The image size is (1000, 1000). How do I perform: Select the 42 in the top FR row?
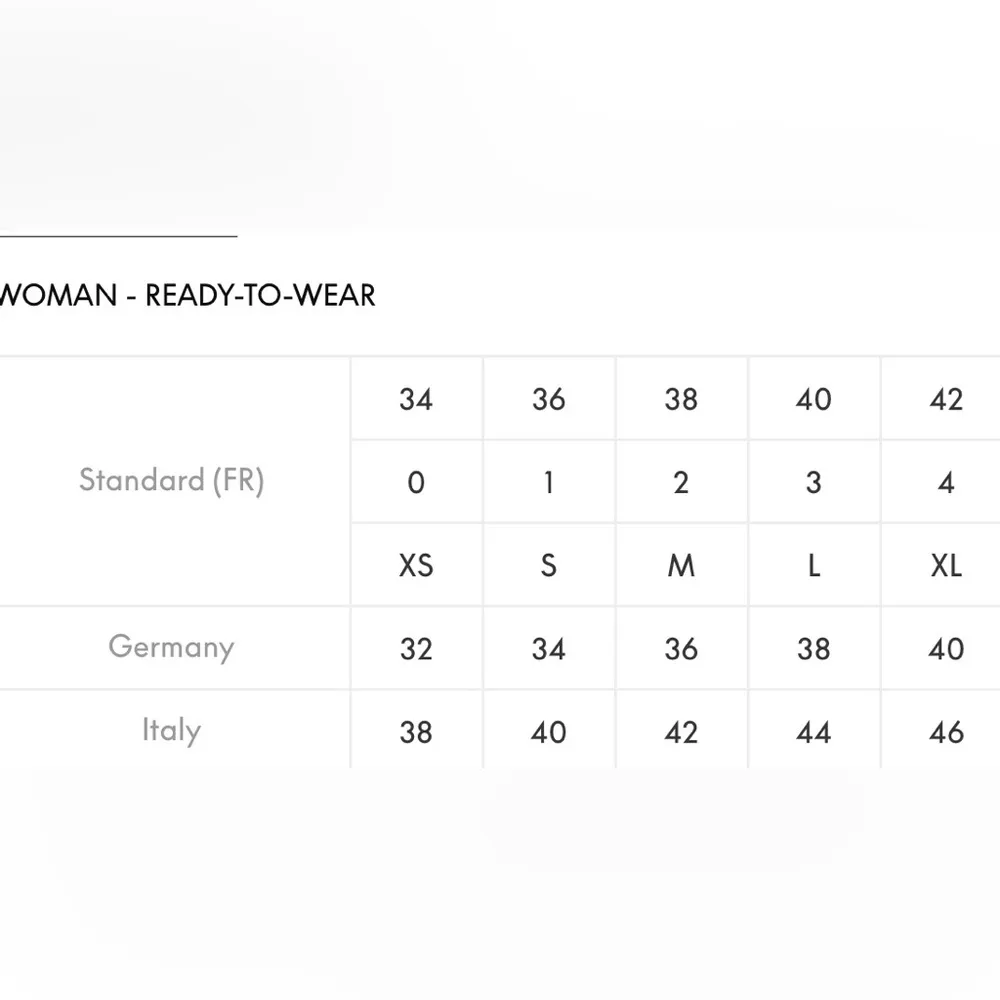point(946,400)
